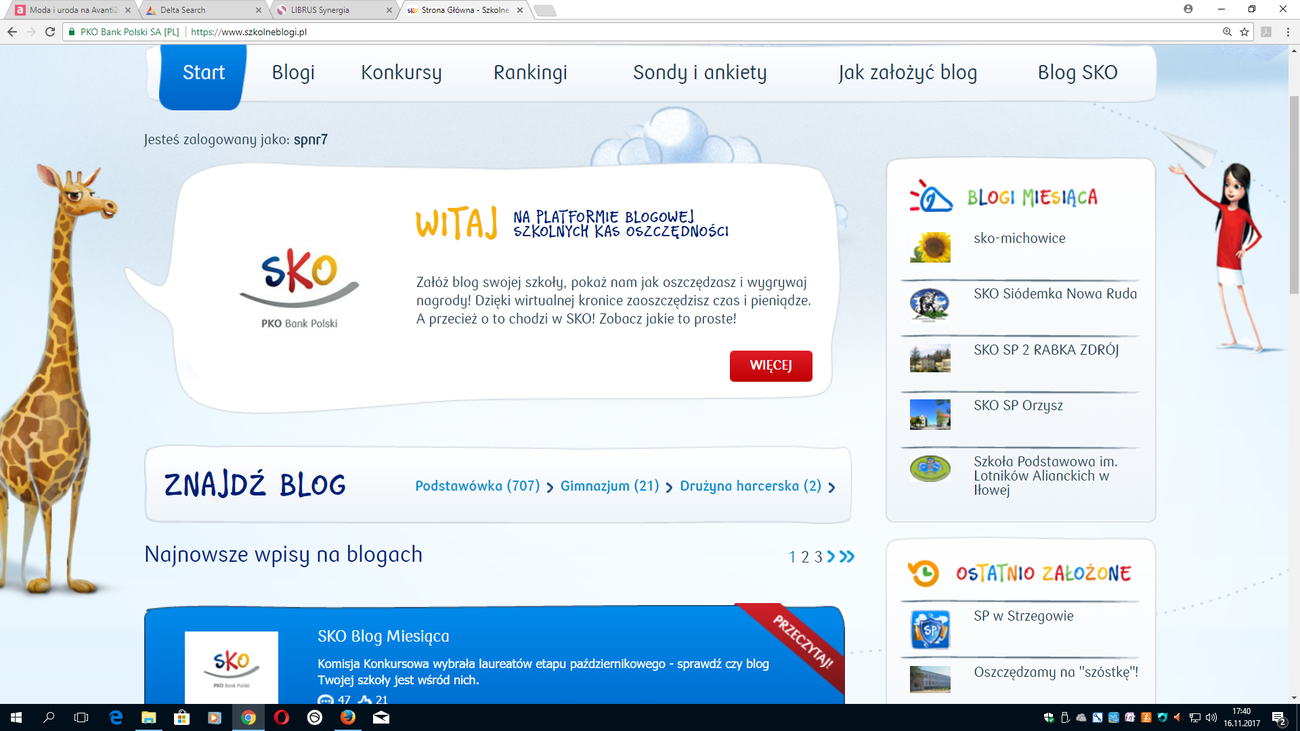Open the SKO SP 2 RABKA ZDRÓJ thumbnail

pos(930,359)
